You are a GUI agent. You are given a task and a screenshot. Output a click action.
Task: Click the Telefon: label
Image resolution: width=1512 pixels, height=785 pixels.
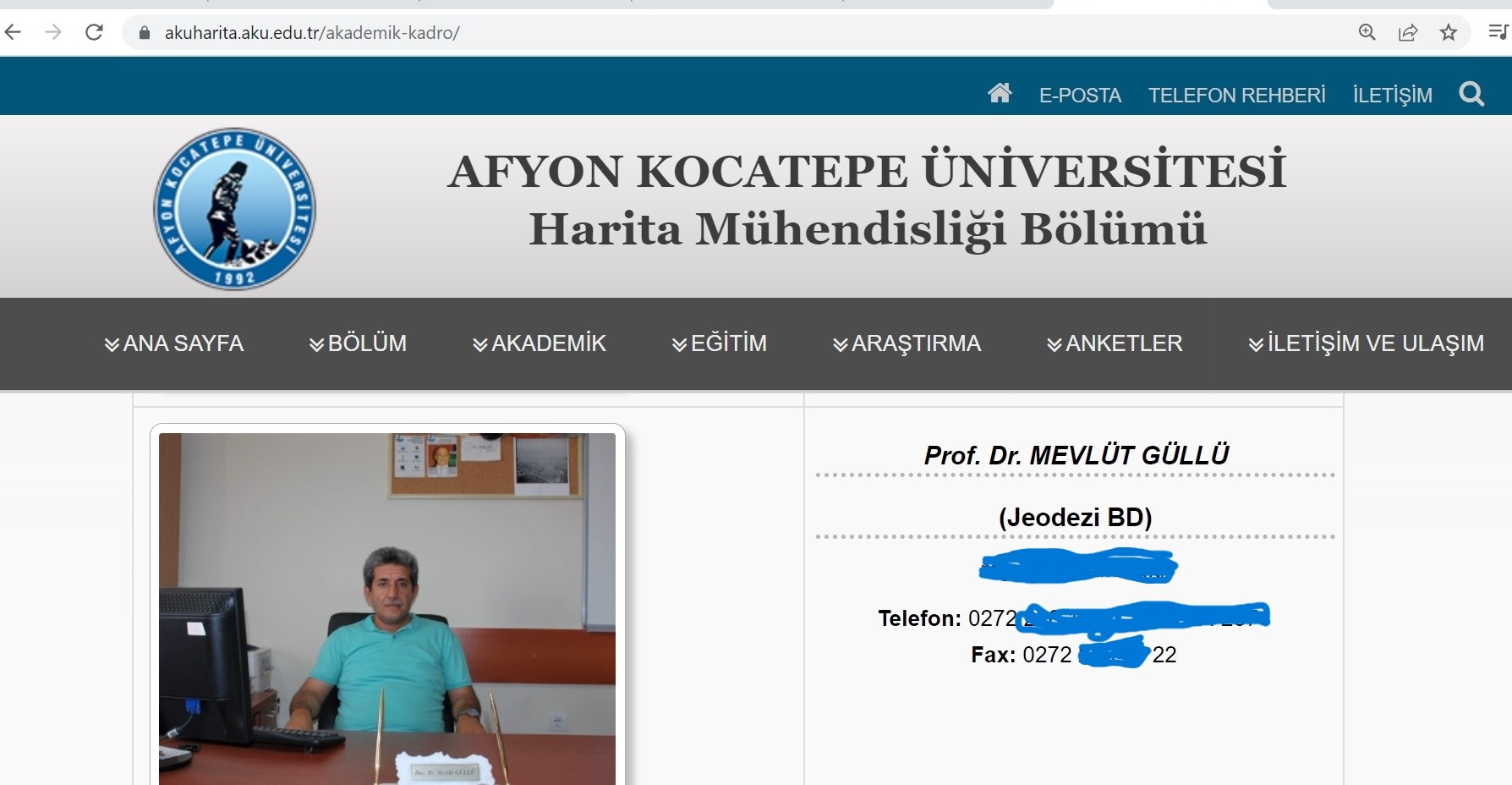point(919,618)
